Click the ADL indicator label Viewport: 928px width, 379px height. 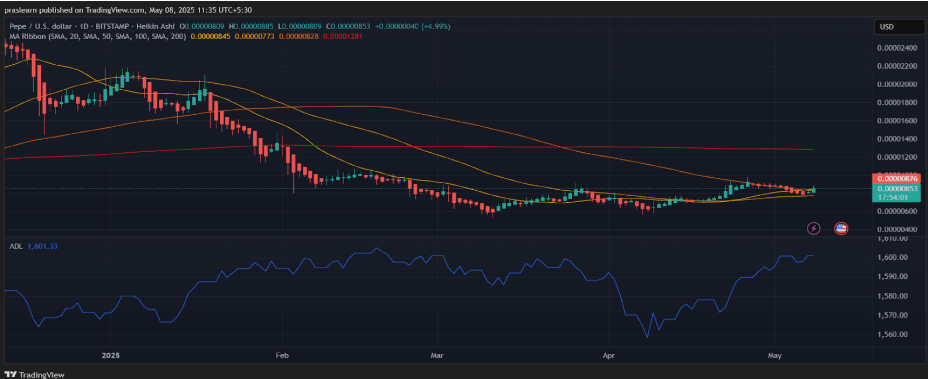tap(15, 246)
